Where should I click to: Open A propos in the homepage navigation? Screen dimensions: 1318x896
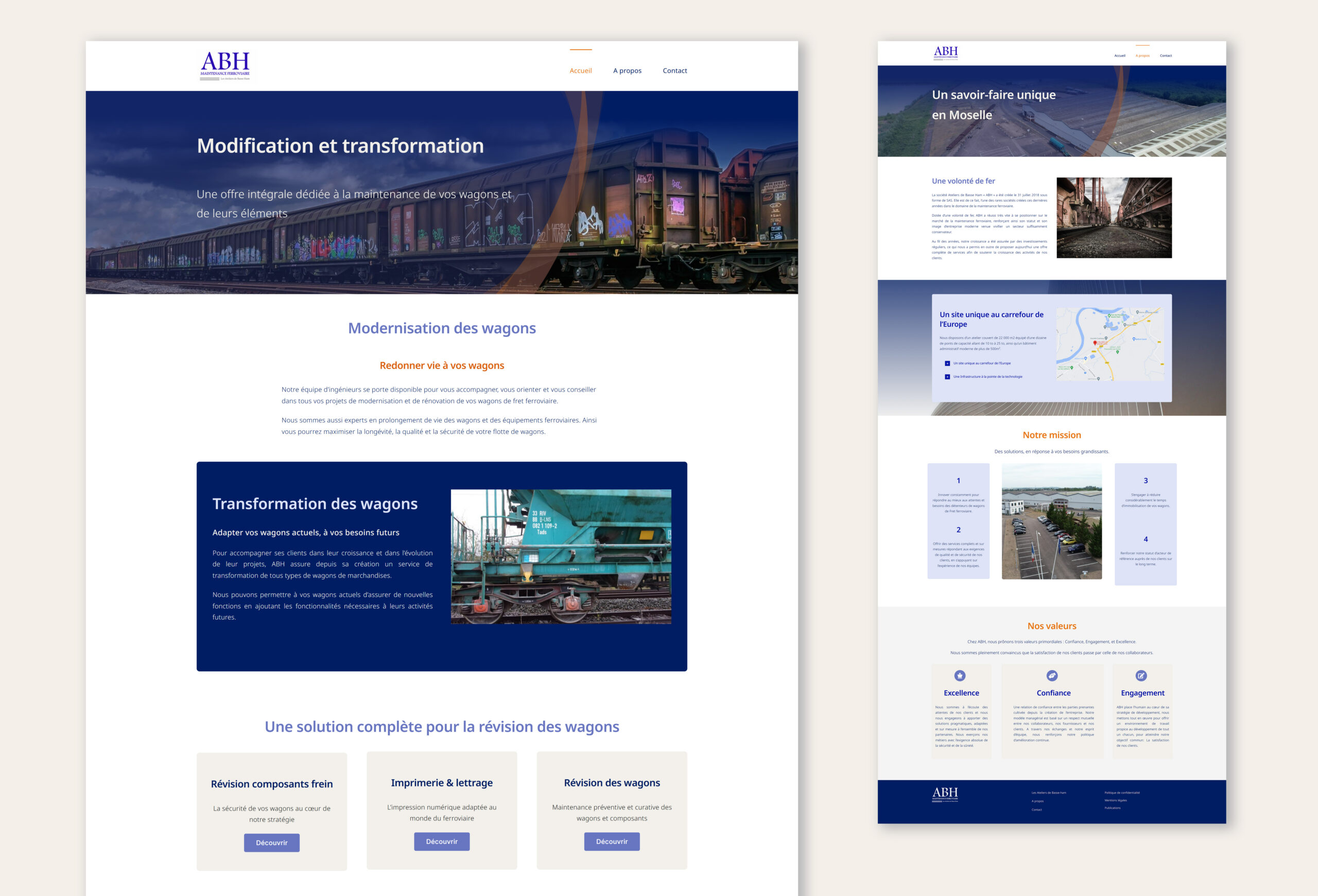pos(627,71)
